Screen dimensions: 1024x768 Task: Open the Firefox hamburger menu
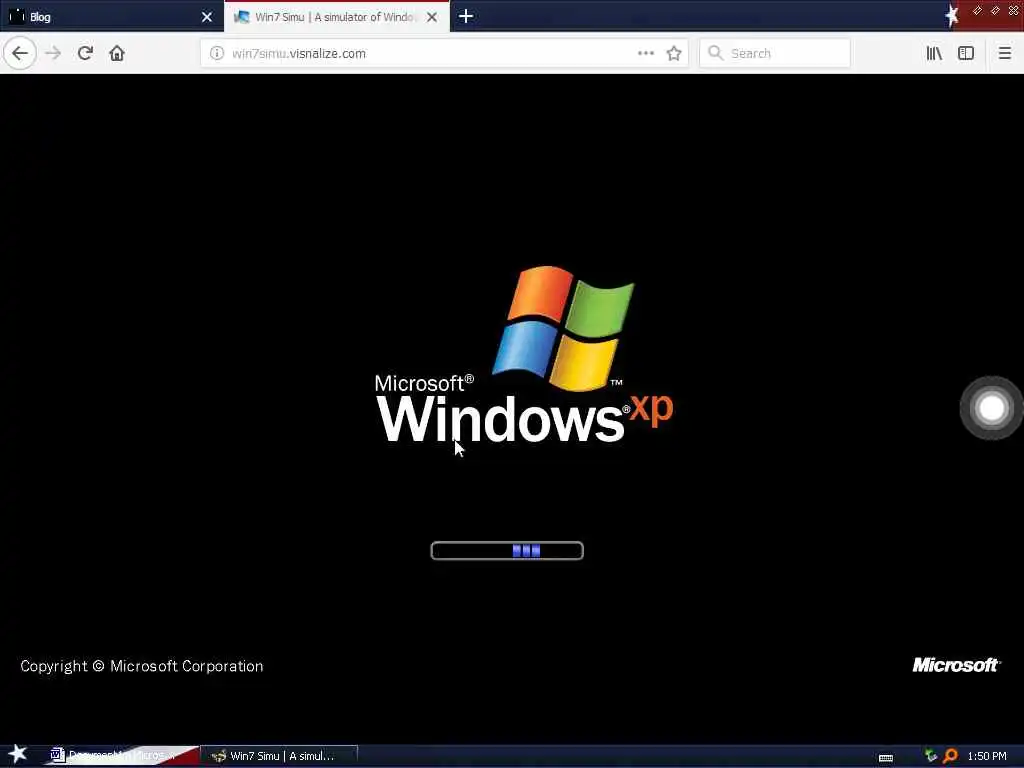point(1004,53)
